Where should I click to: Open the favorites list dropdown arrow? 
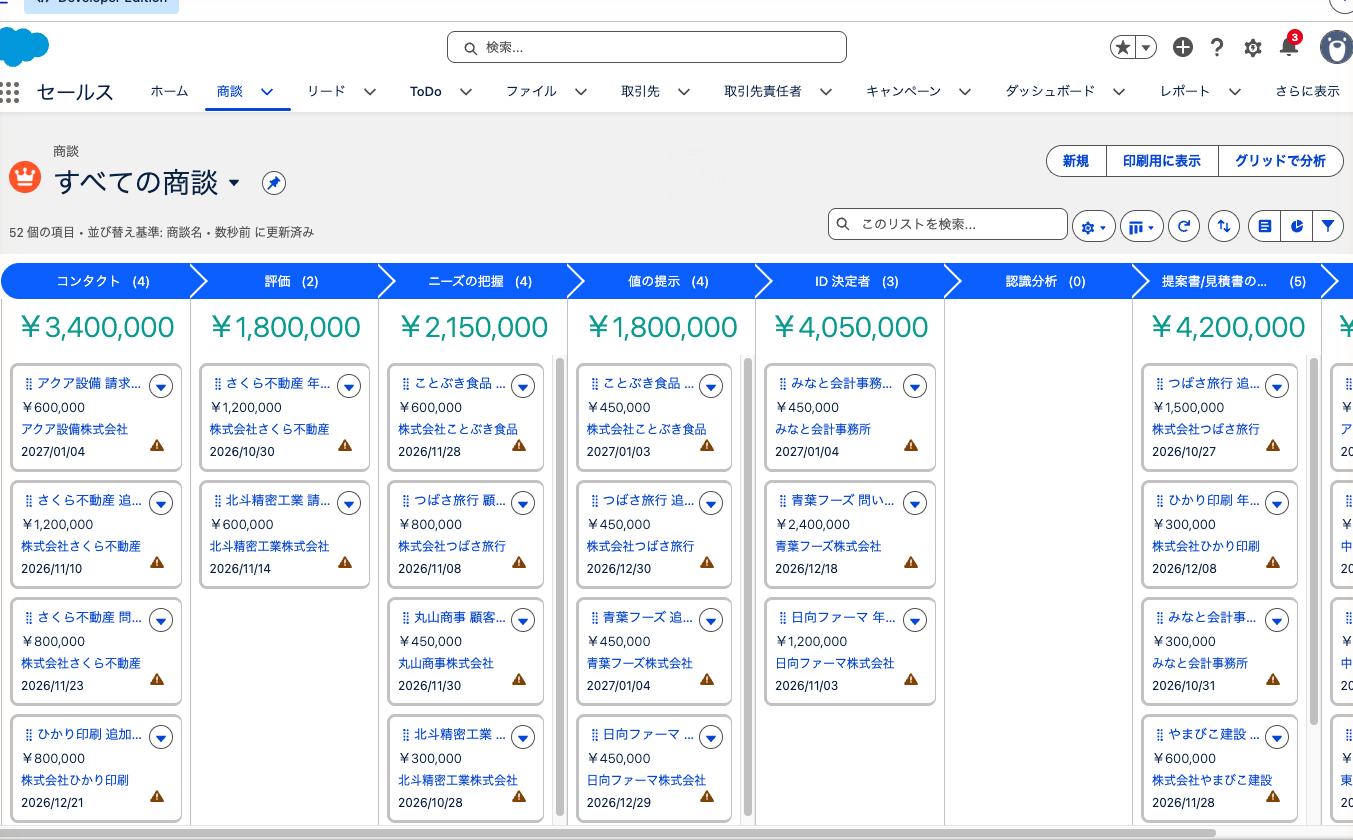coord(1146,47)
